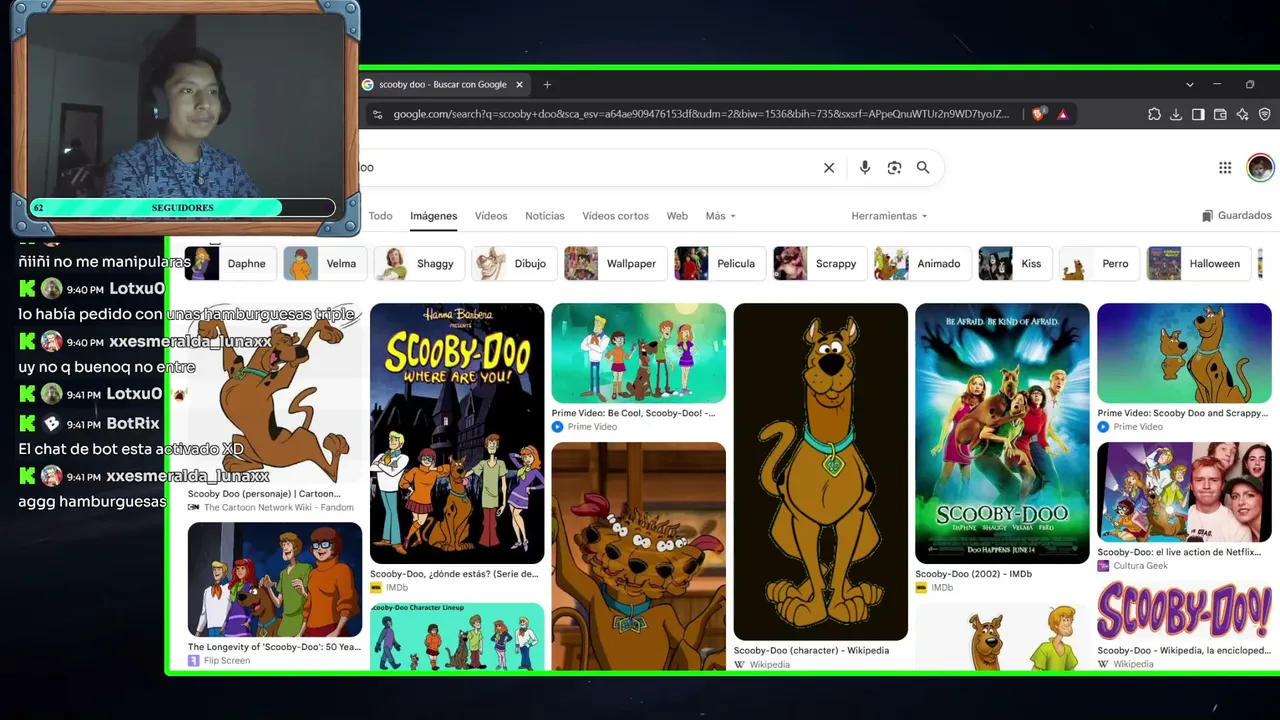Show browser downloads
This screenshot has width=1280, height=720.
click(1176, 114)
